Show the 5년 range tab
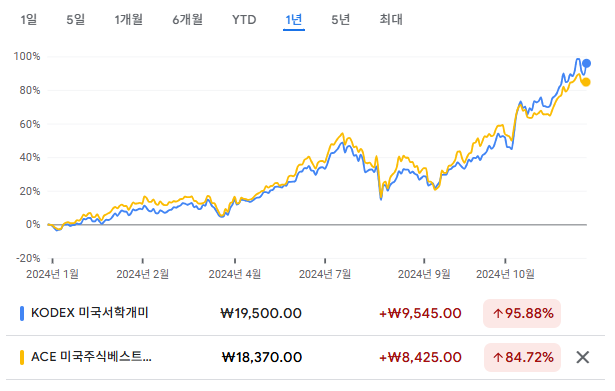 tap(340, 19)
